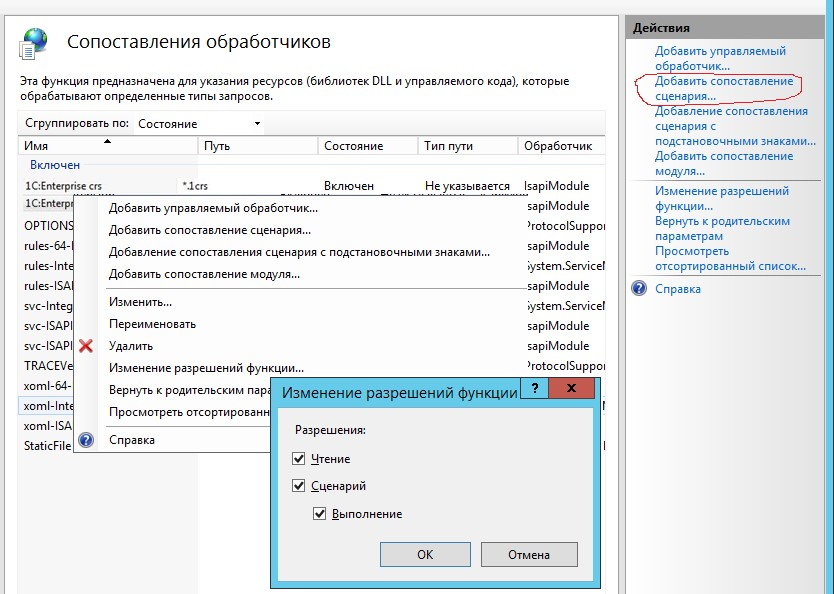Viewport: 834px width, 594px height.
Task: Click the Handler Mappings globe icon
Action: click(35, 43)
